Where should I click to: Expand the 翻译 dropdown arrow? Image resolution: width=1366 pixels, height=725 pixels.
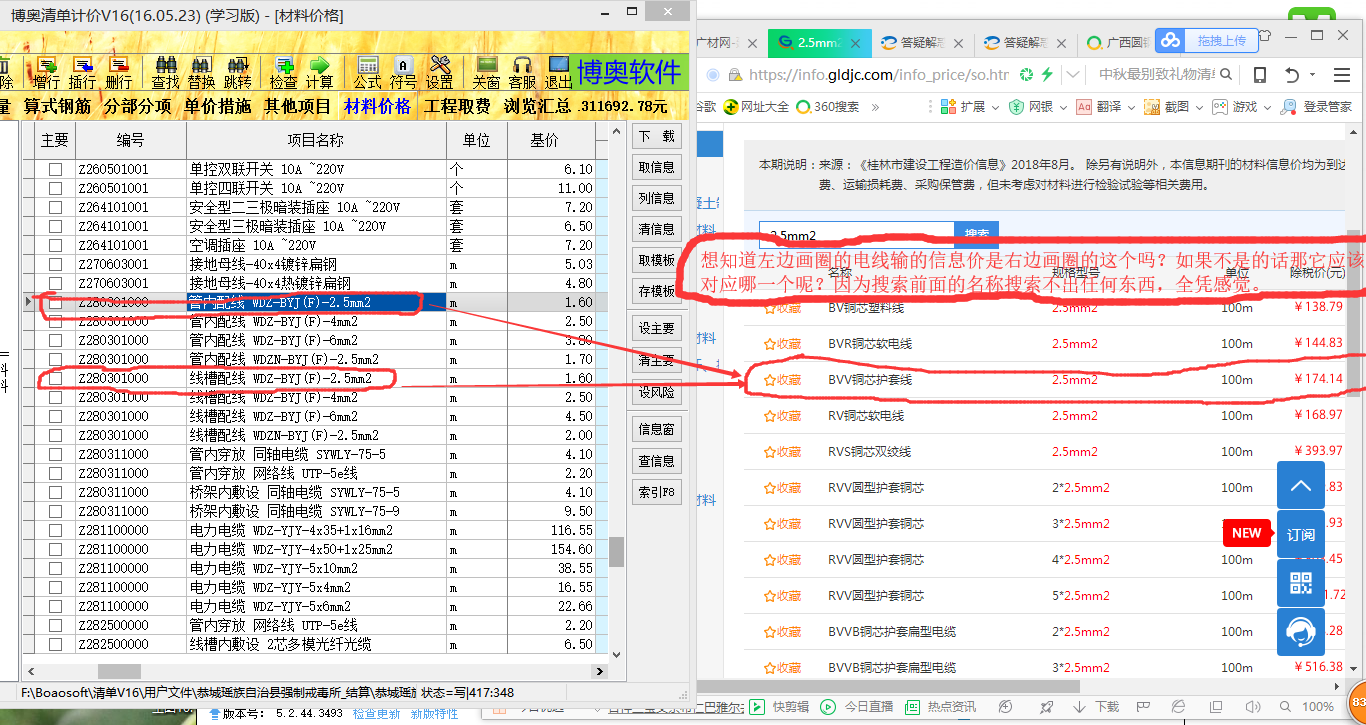(x=1131, y=107)
